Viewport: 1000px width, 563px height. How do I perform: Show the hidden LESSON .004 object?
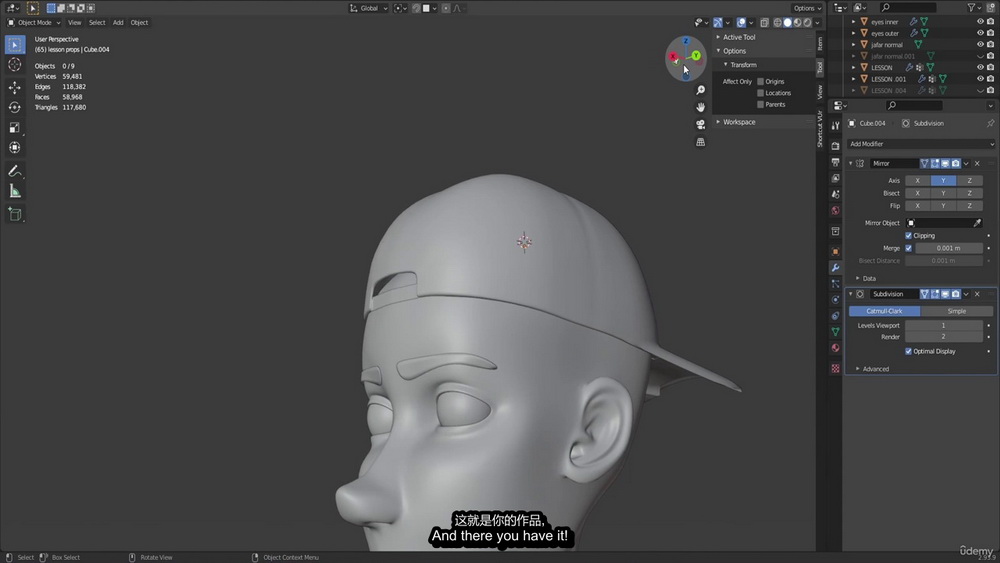click(x=980, y=91)
